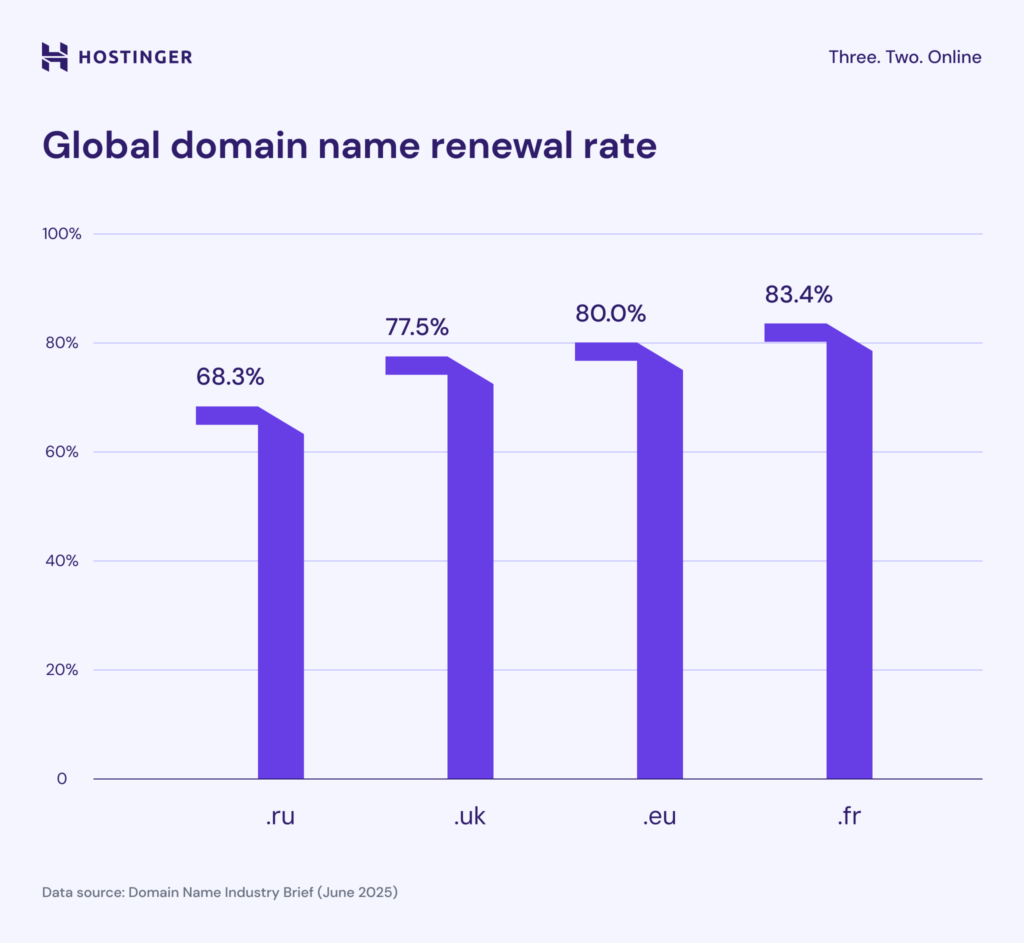Select the .fr axis label

point(847,816)
